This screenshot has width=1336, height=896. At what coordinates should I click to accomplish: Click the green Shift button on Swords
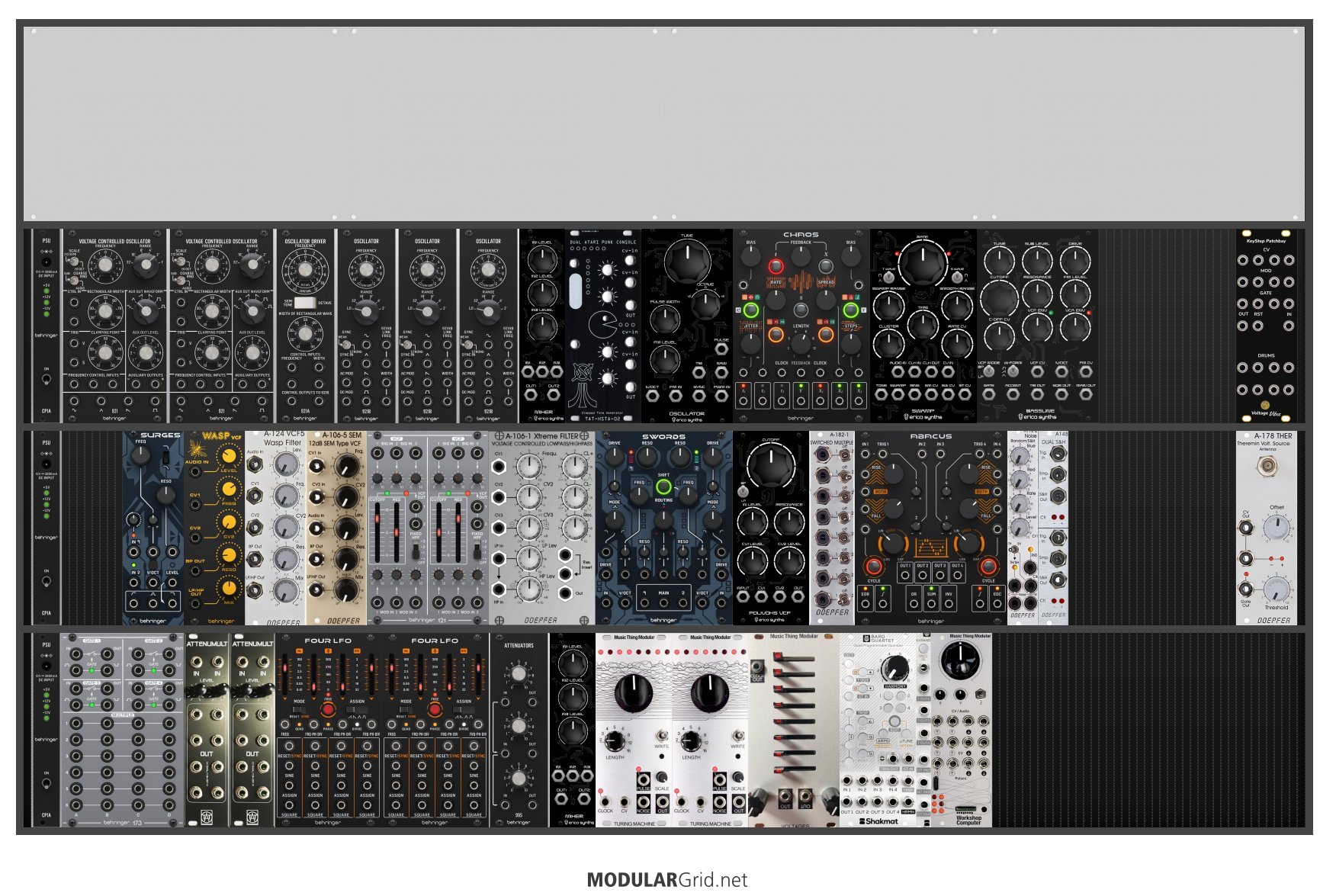point(663,487)
